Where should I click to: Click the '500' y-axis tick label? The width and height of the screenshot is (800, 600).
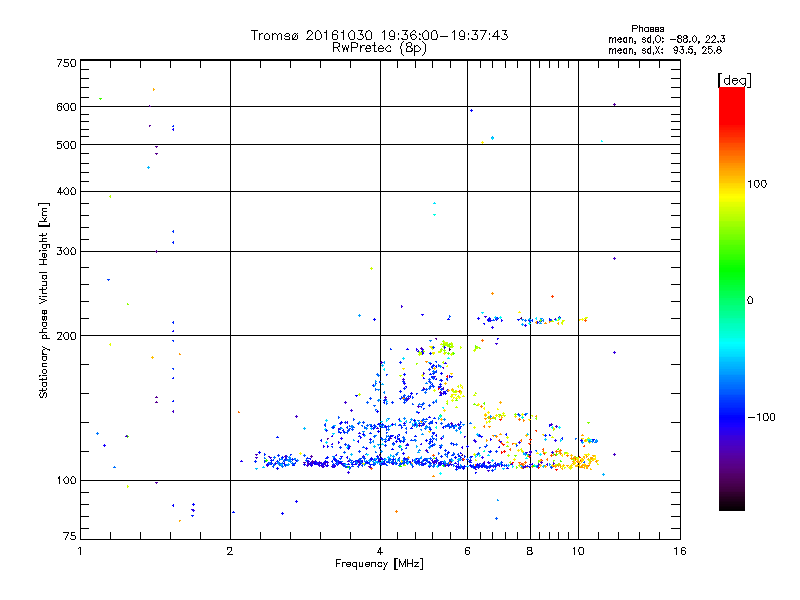pyautogui.click(x=66, y=145)
